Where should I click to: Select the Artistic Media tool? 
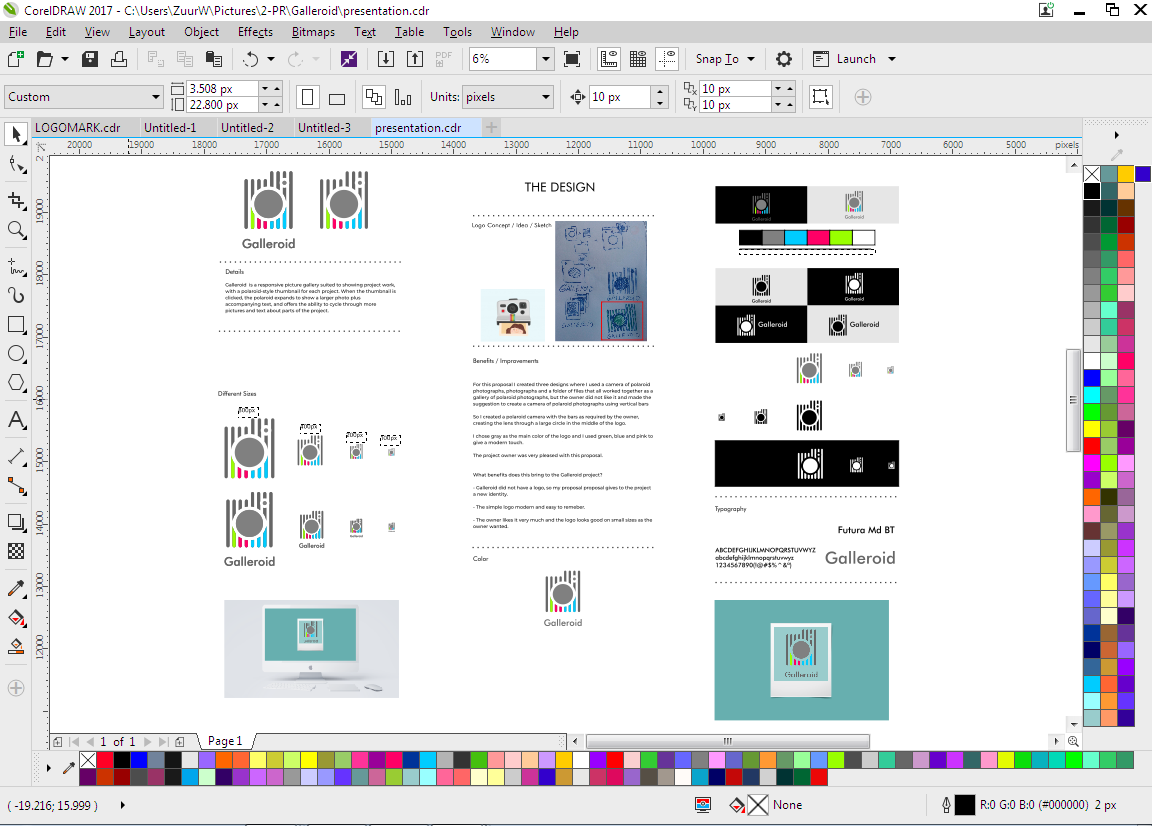pos(16,295)
